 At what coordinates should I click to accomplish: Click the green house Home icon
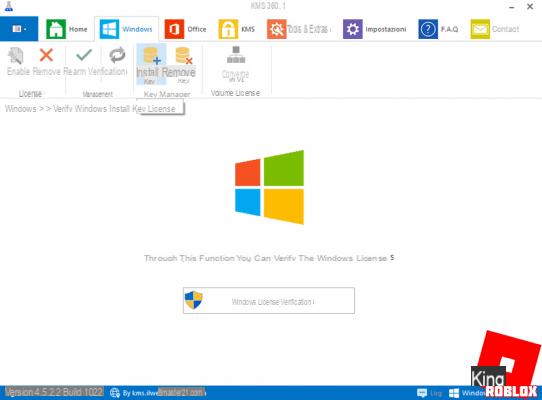coord(56,29)
